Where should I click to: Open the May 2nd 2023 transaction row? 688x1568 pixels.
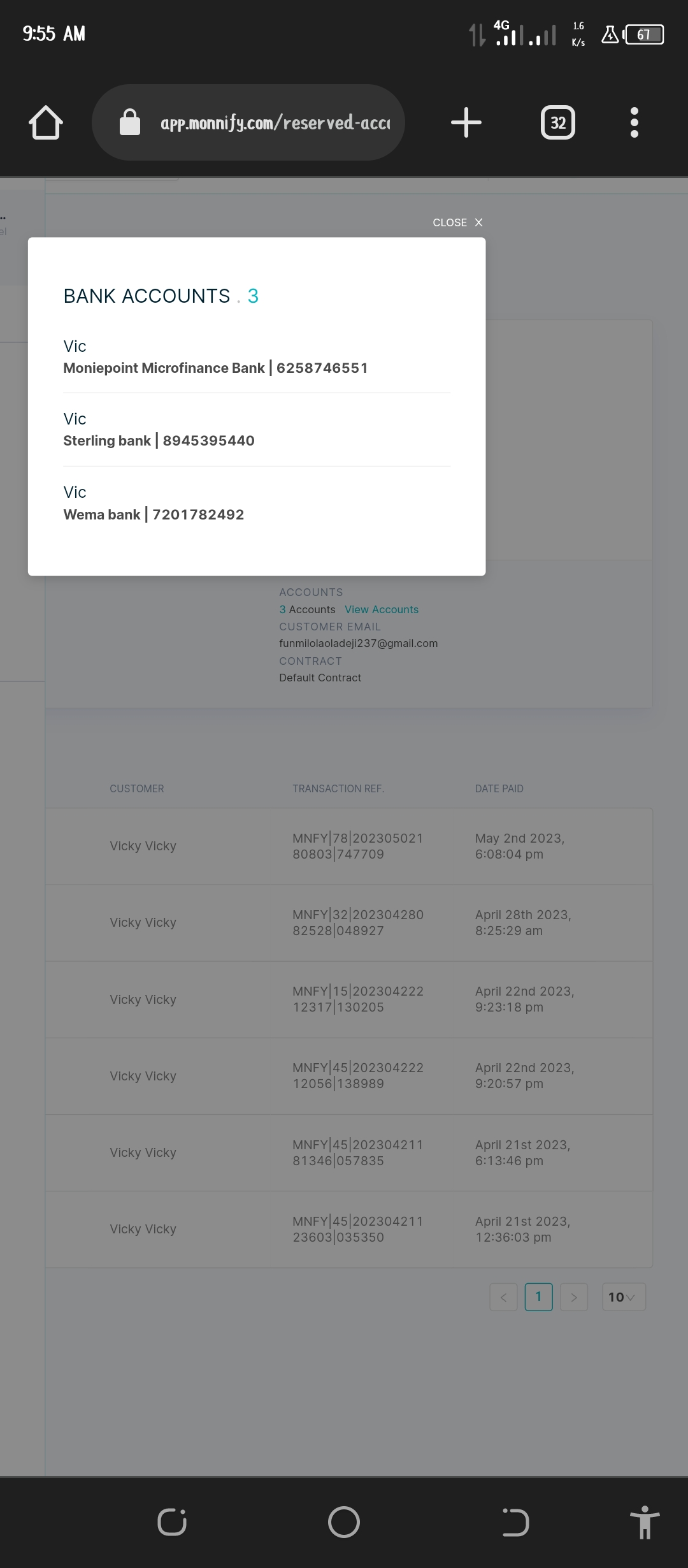(x=349, y=846)
